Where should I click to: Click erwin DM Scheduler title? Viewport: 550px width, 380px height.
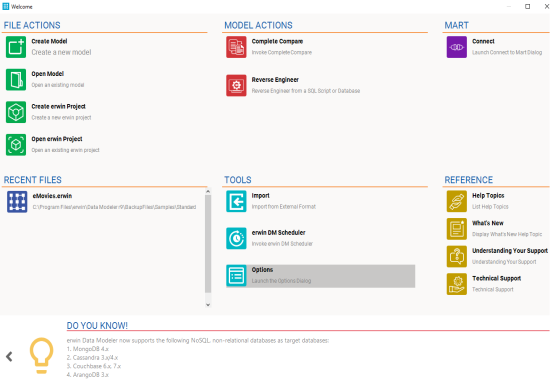click(x=278, y=233)
